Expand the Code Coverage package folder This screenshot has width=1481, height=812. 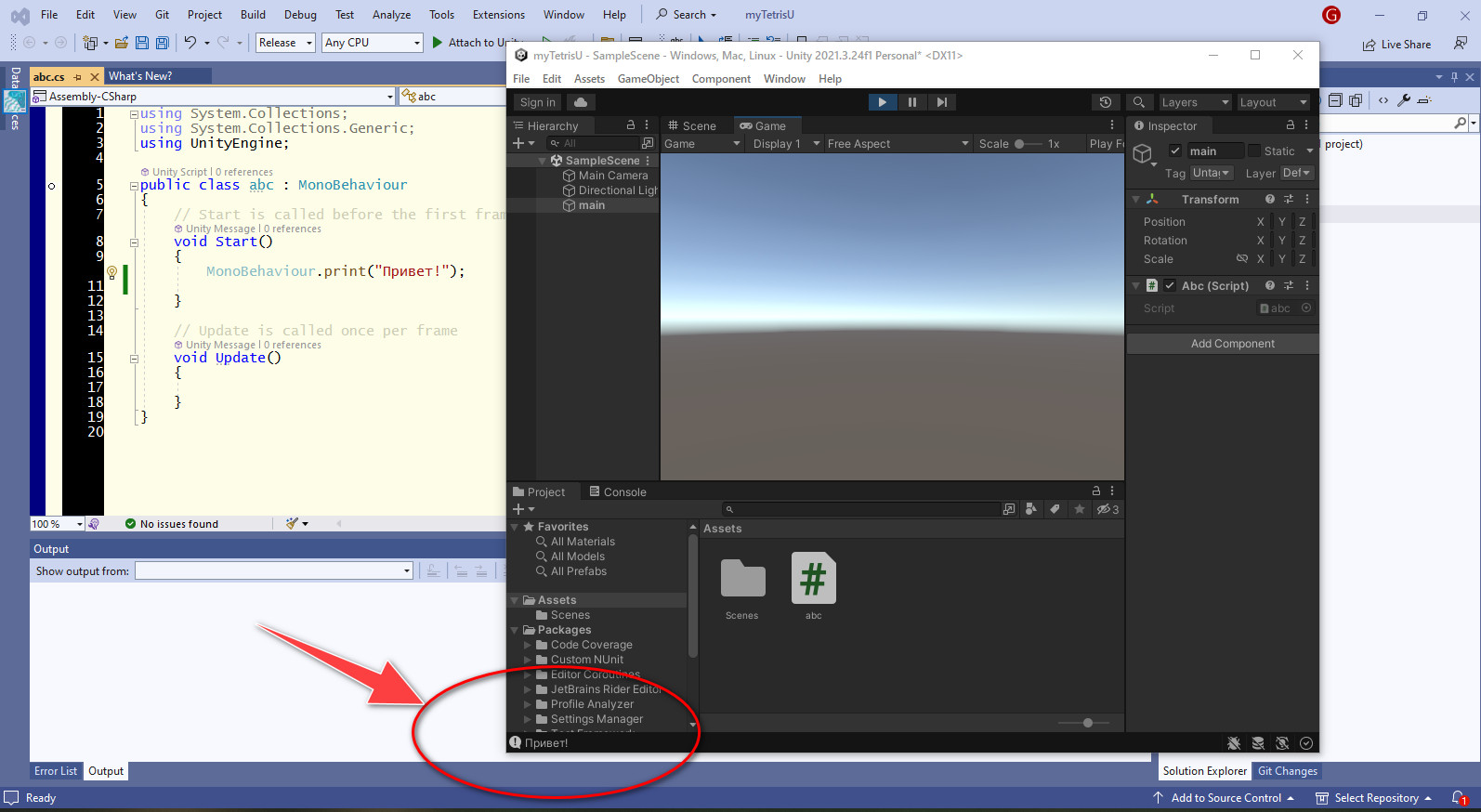click(528, 645)
